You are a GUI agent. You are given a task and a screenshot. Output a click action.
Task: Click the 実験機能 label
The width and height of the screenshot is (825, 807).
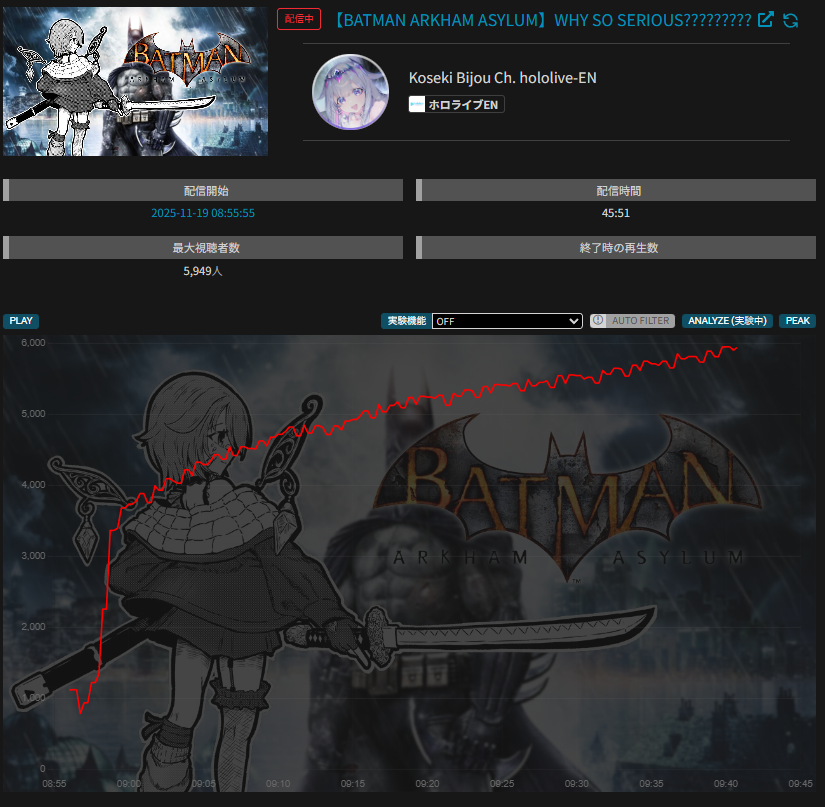tap(406, 320)
